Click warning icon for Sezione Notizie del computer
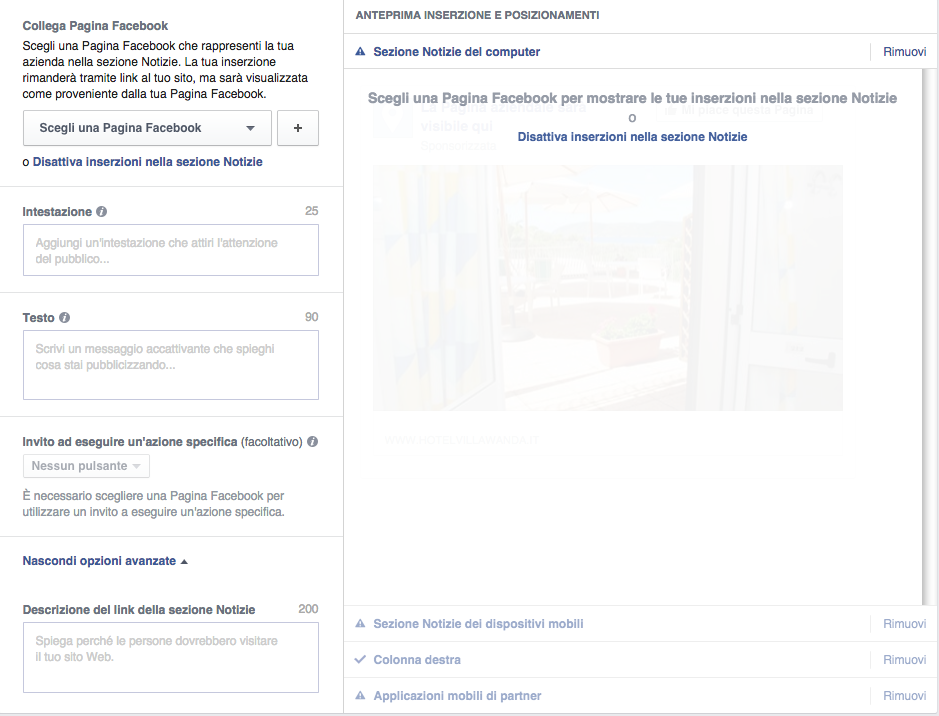This screenshot has width=939, height=716. click(361, 51)
